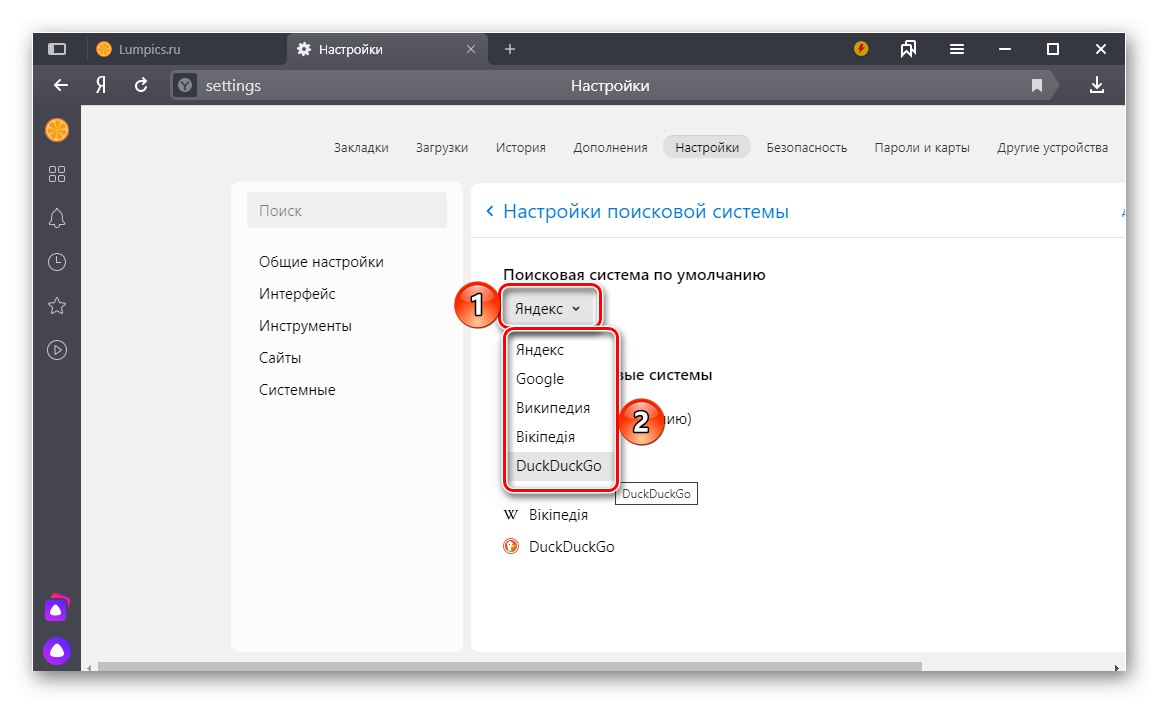Choose DuckDuckGo from the dropdown list
The width and height of the screenshot is (1158, 703).
click(558, 466)
